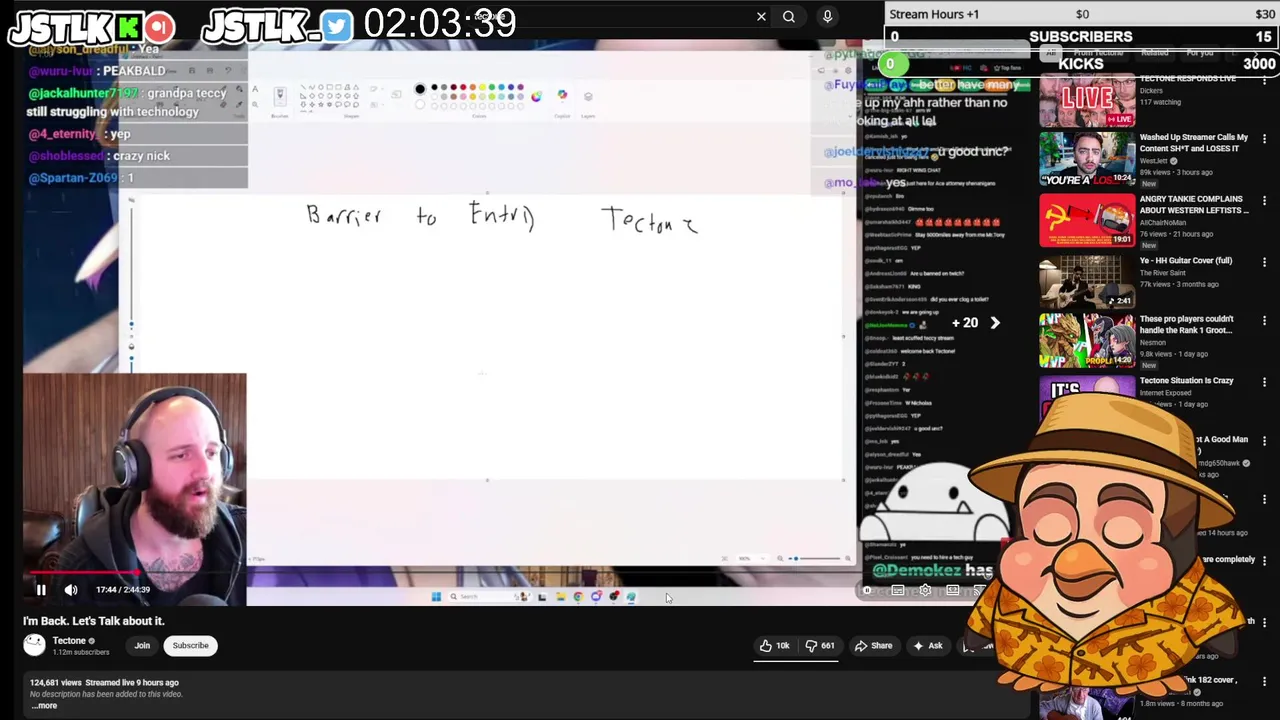Open the Copilot button in Paint's toolbar

pyautogui.click(x=562, y=96)
